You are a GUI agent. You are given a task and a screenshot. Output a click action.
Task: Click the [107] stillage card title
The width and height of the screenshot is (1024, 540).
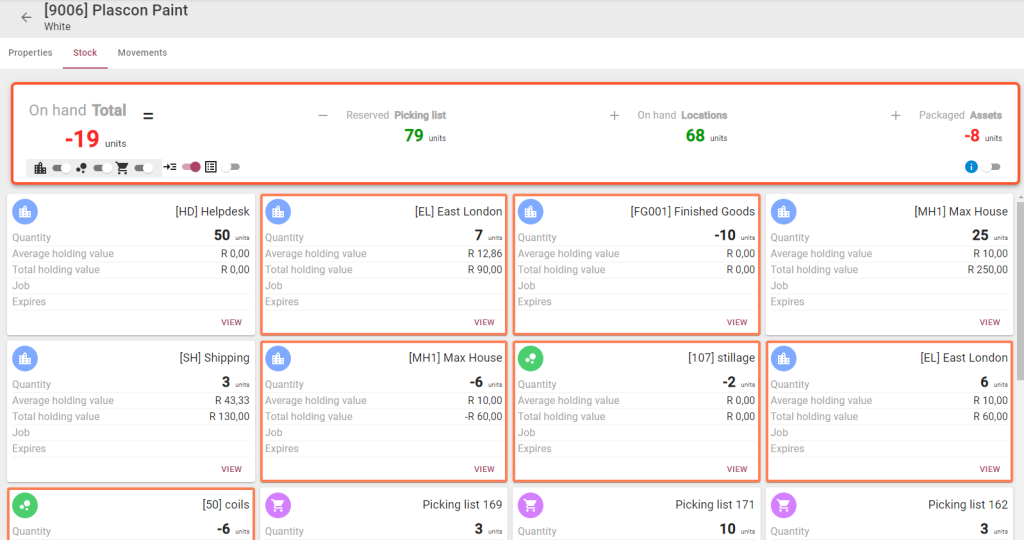click(721, 358)
